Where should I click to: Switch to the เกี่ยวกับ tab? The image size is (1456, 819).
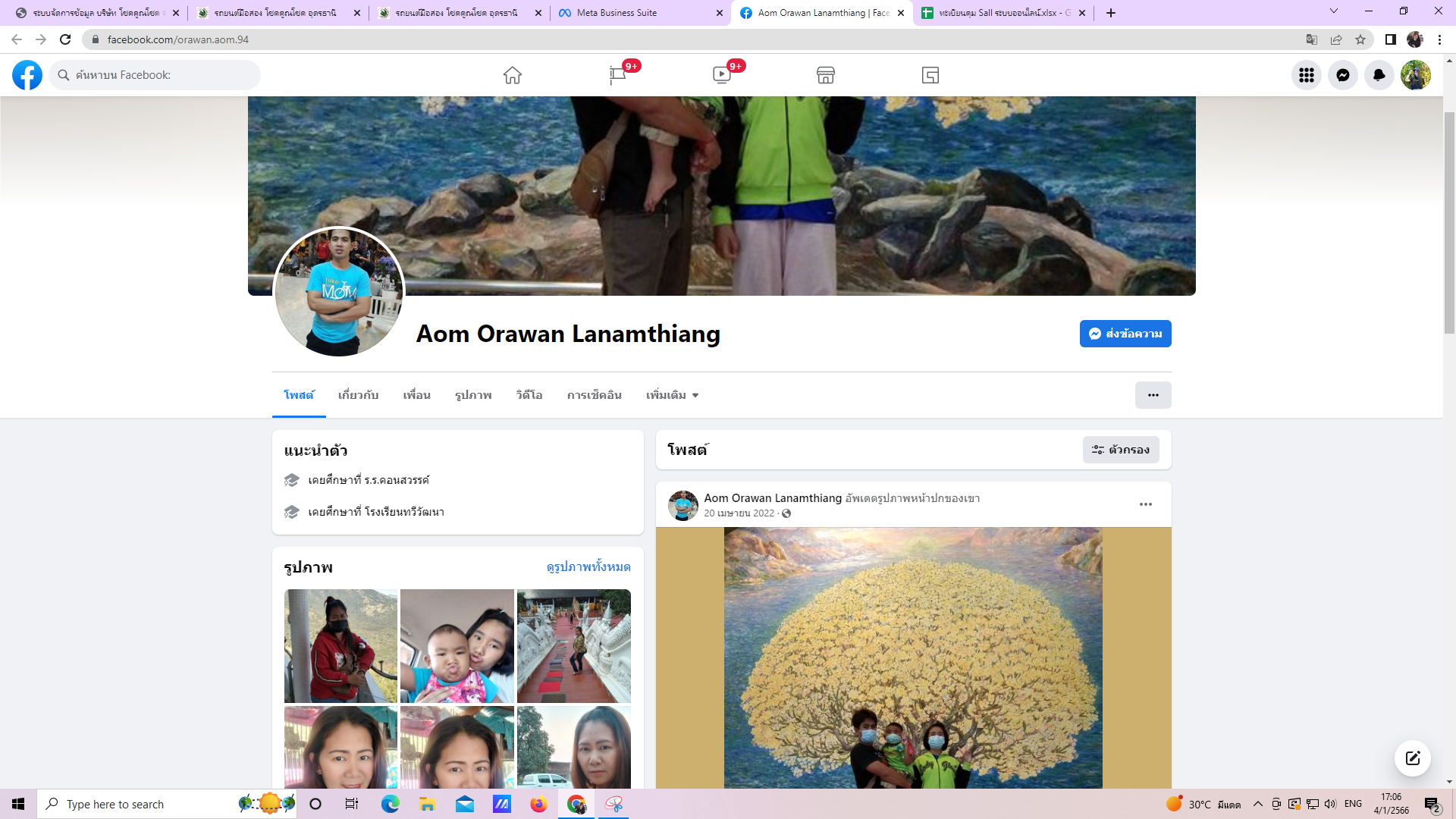pos(358,395)
